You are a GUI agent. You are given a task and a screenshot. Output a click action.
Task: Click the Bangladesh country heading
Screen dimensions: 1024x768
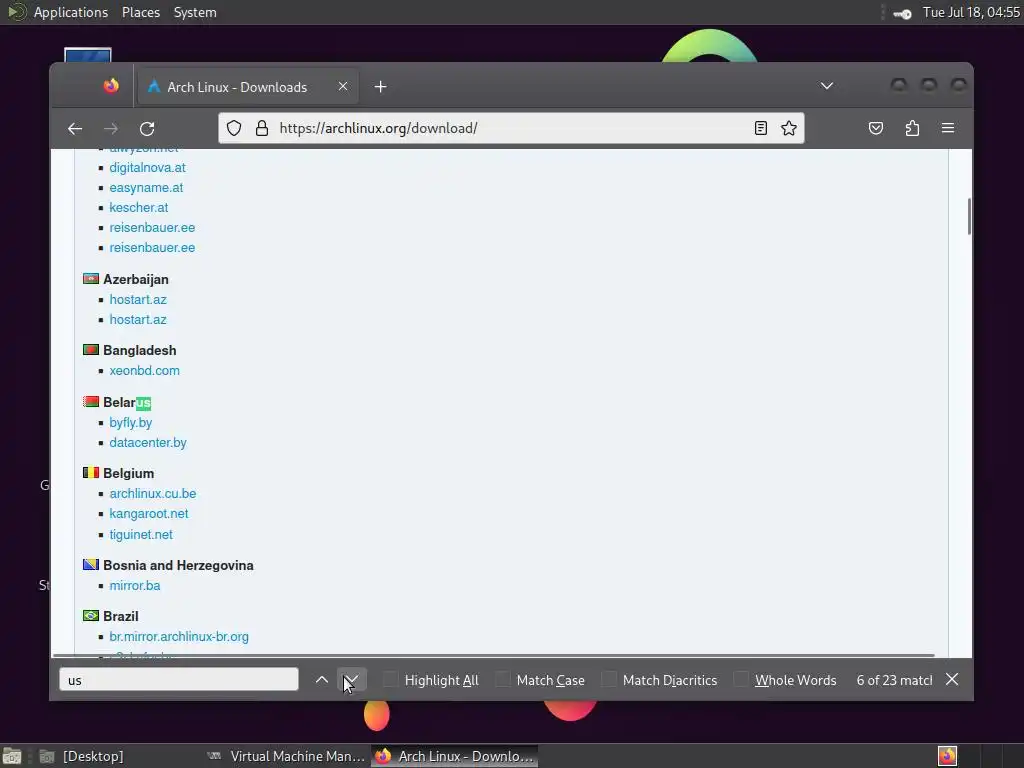tap(140, 351)
